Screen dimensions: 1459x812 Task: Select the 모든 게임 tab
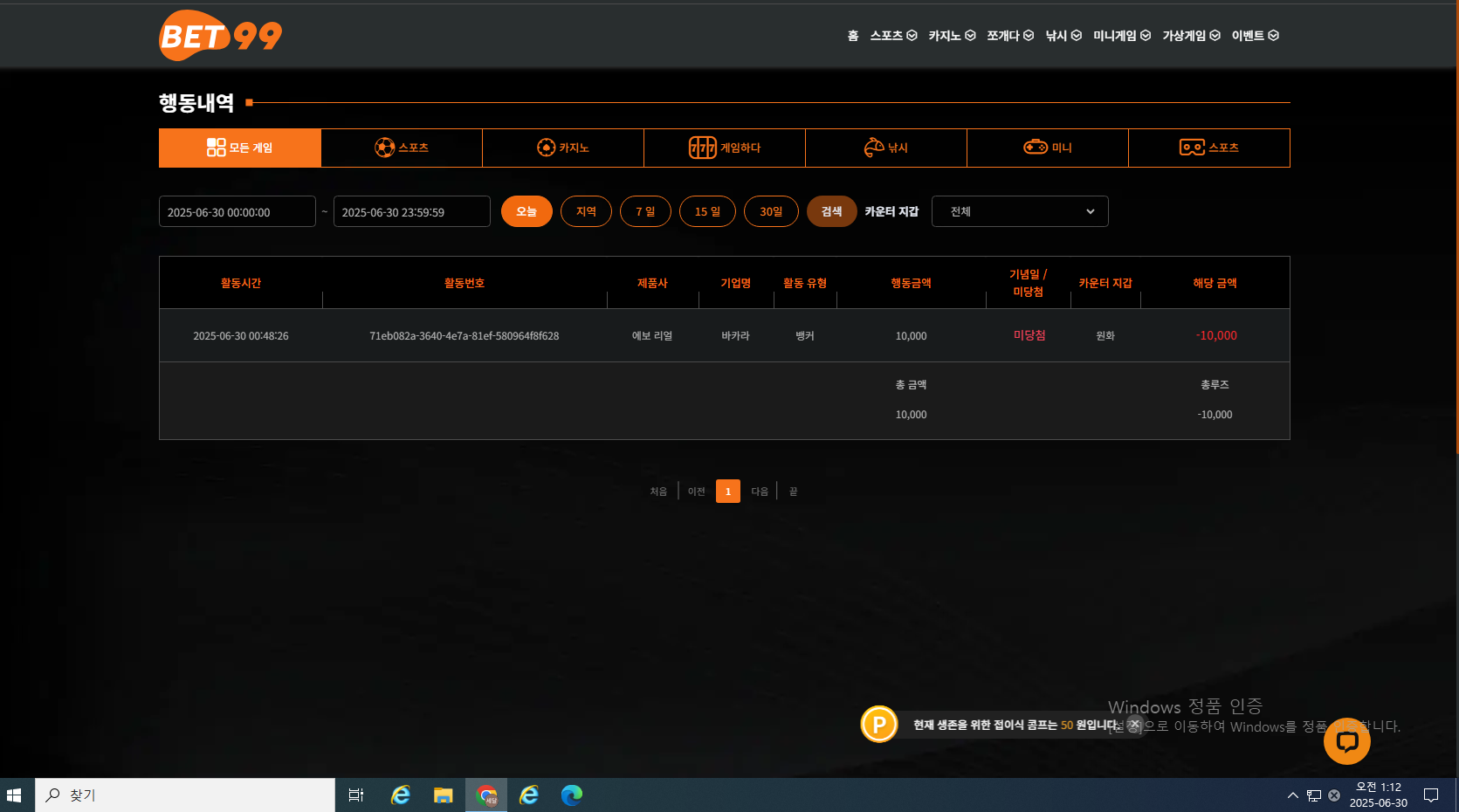point(240,148)
